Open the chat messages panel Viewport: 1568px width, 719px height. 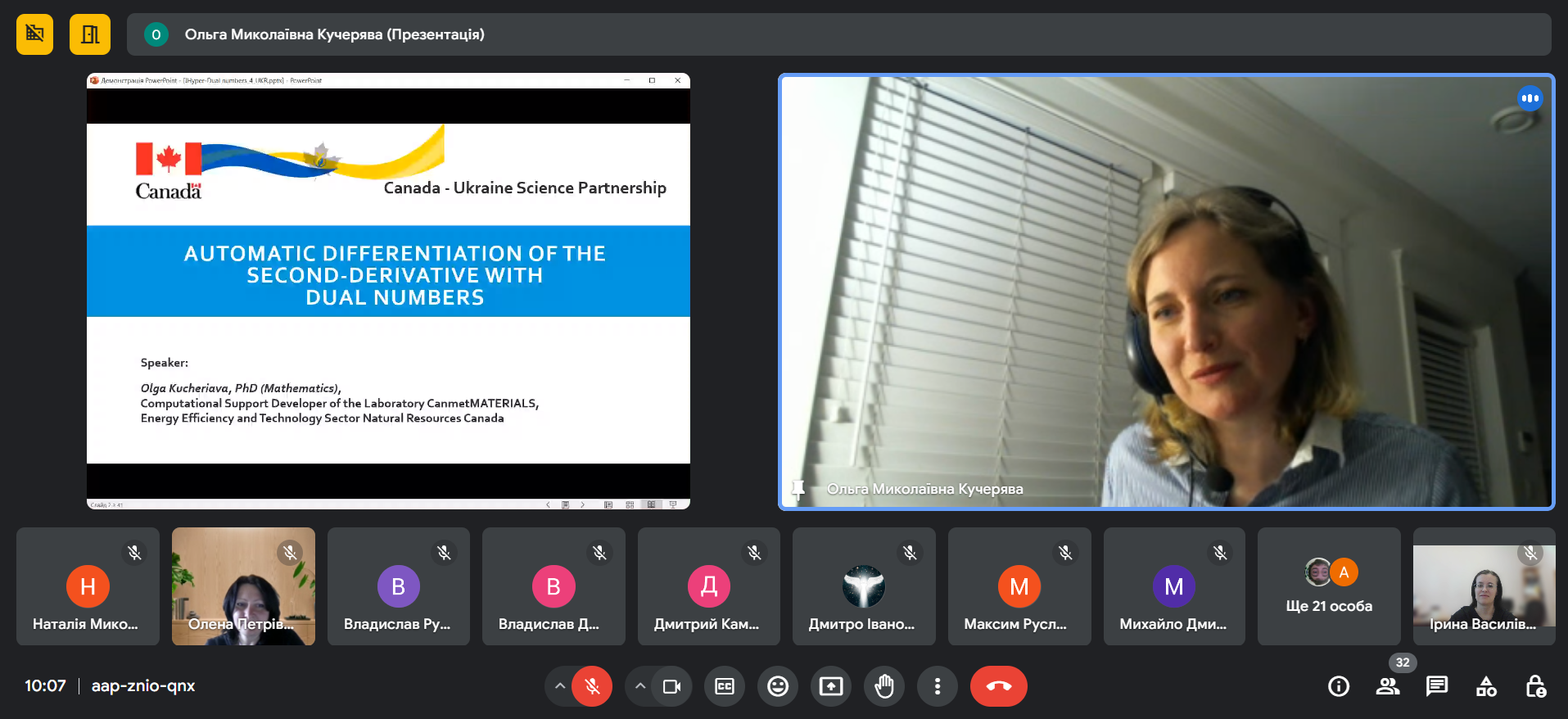pos(1437,686)
